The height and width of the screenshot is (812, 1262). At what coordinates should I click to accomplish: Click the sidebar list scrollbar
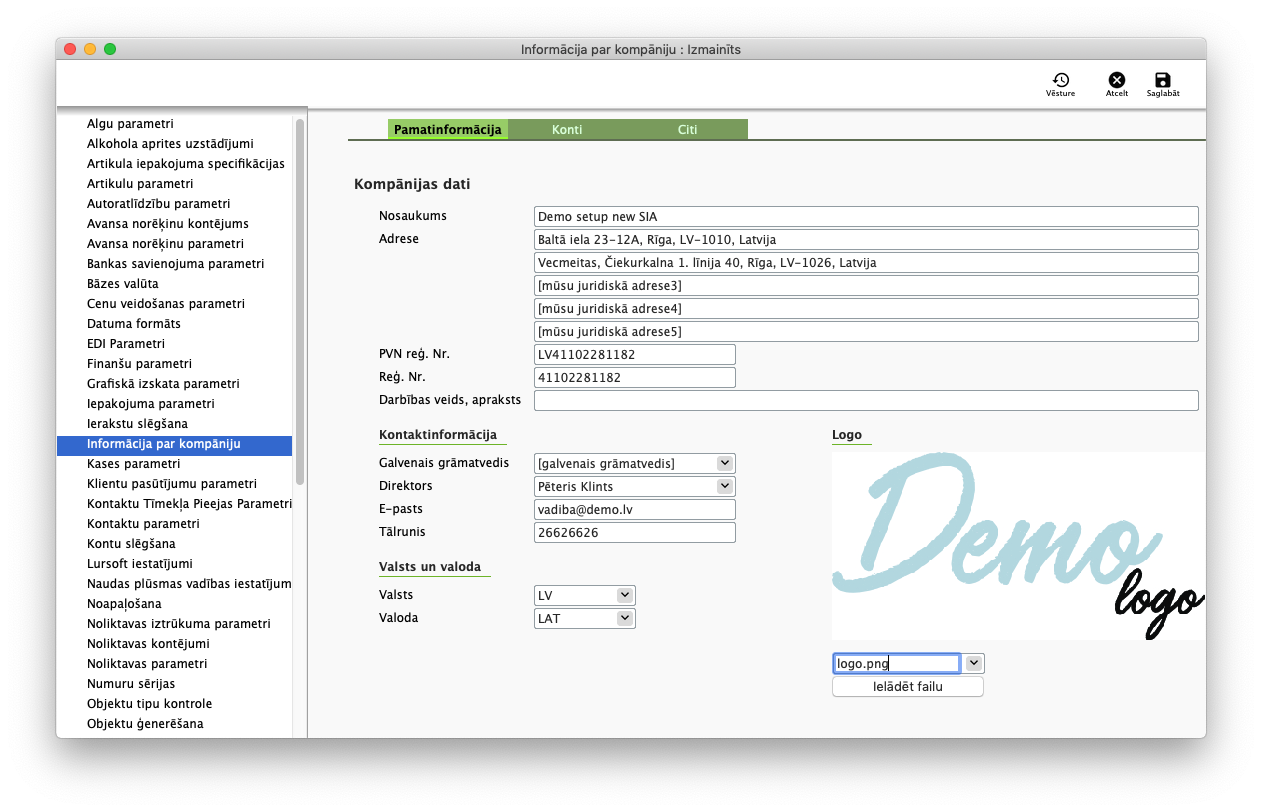point(300,300)
